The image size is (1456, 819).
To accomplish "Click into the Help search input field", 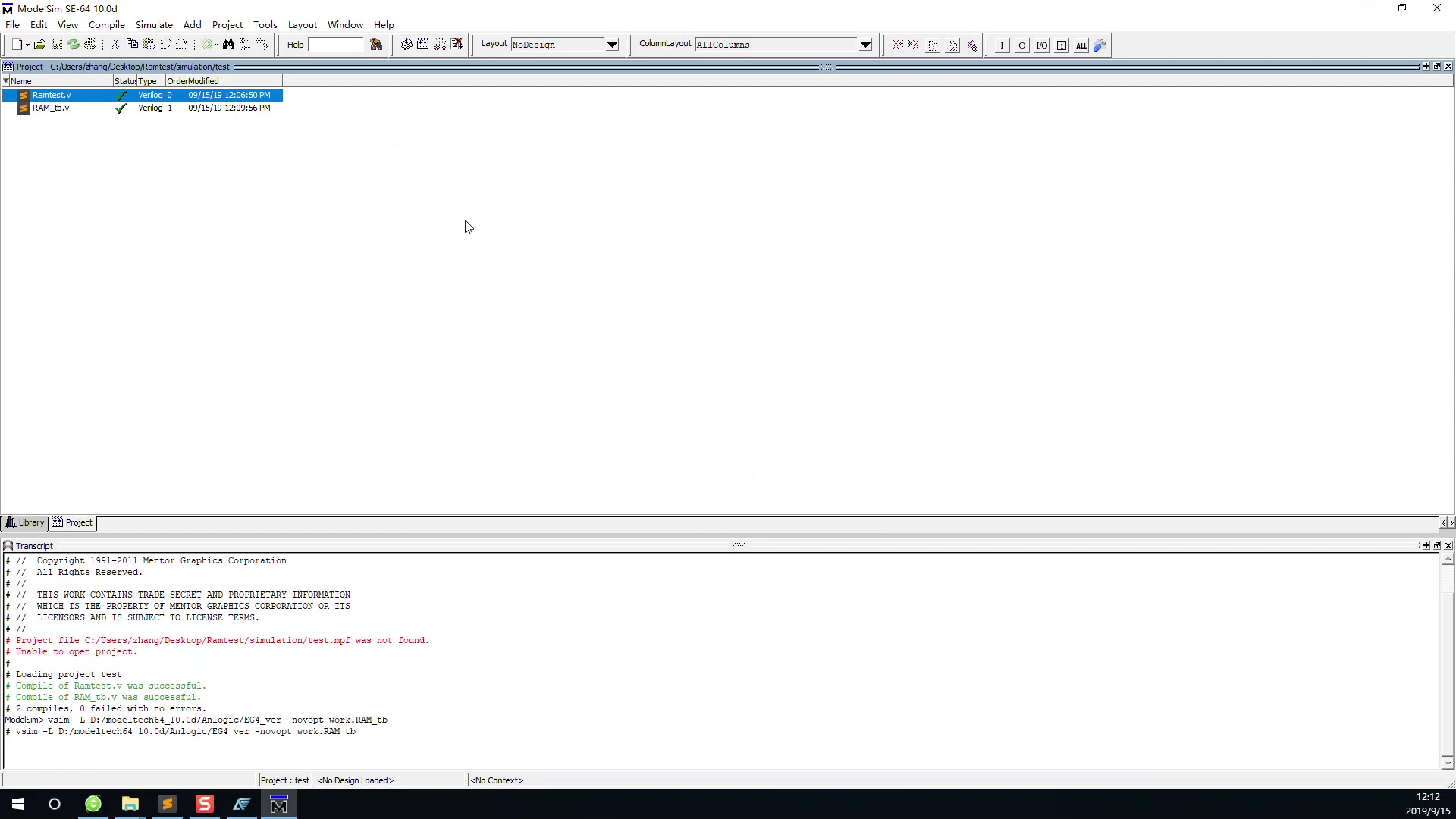I will point(337,45).
